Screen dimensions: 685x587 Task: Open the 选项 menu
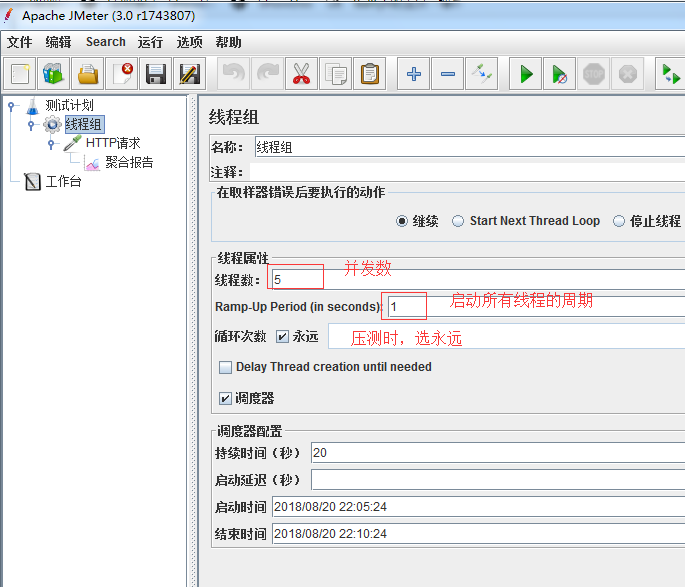tap(189, 42)
